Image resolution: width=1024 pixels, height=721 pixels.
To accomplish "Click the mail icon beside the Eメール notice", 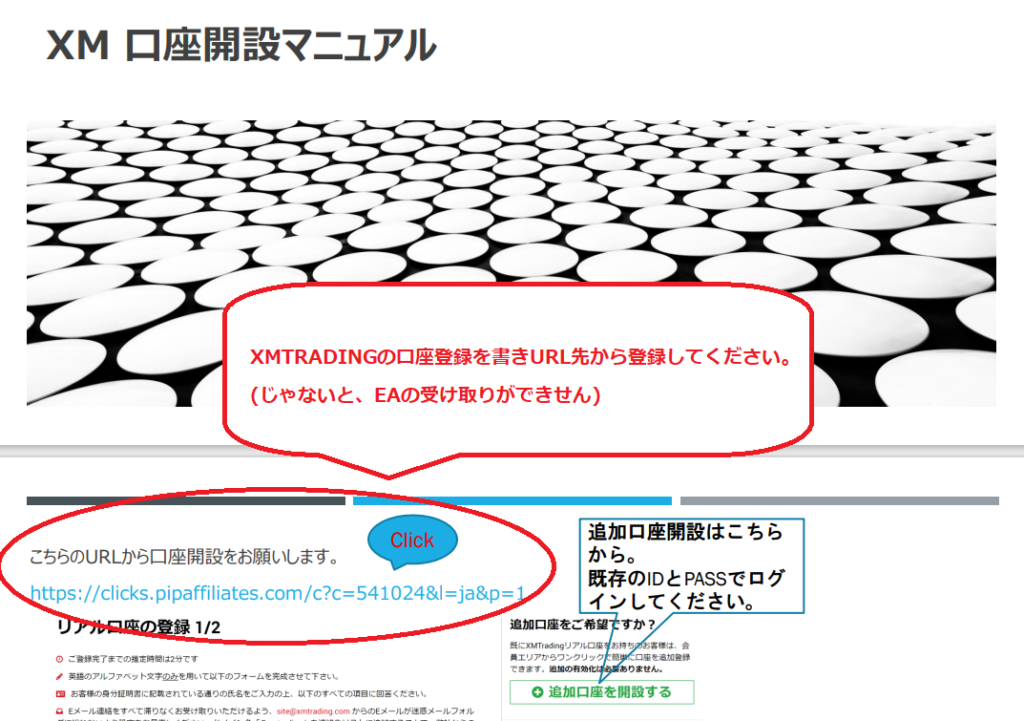I will pyautogui.click(x=59, y=711).
